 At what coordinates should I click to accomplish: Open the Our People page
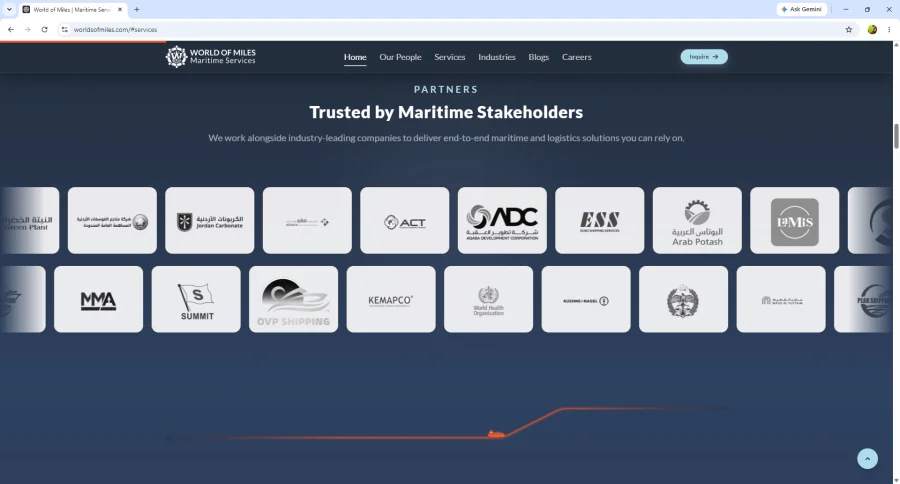[400, 57]
